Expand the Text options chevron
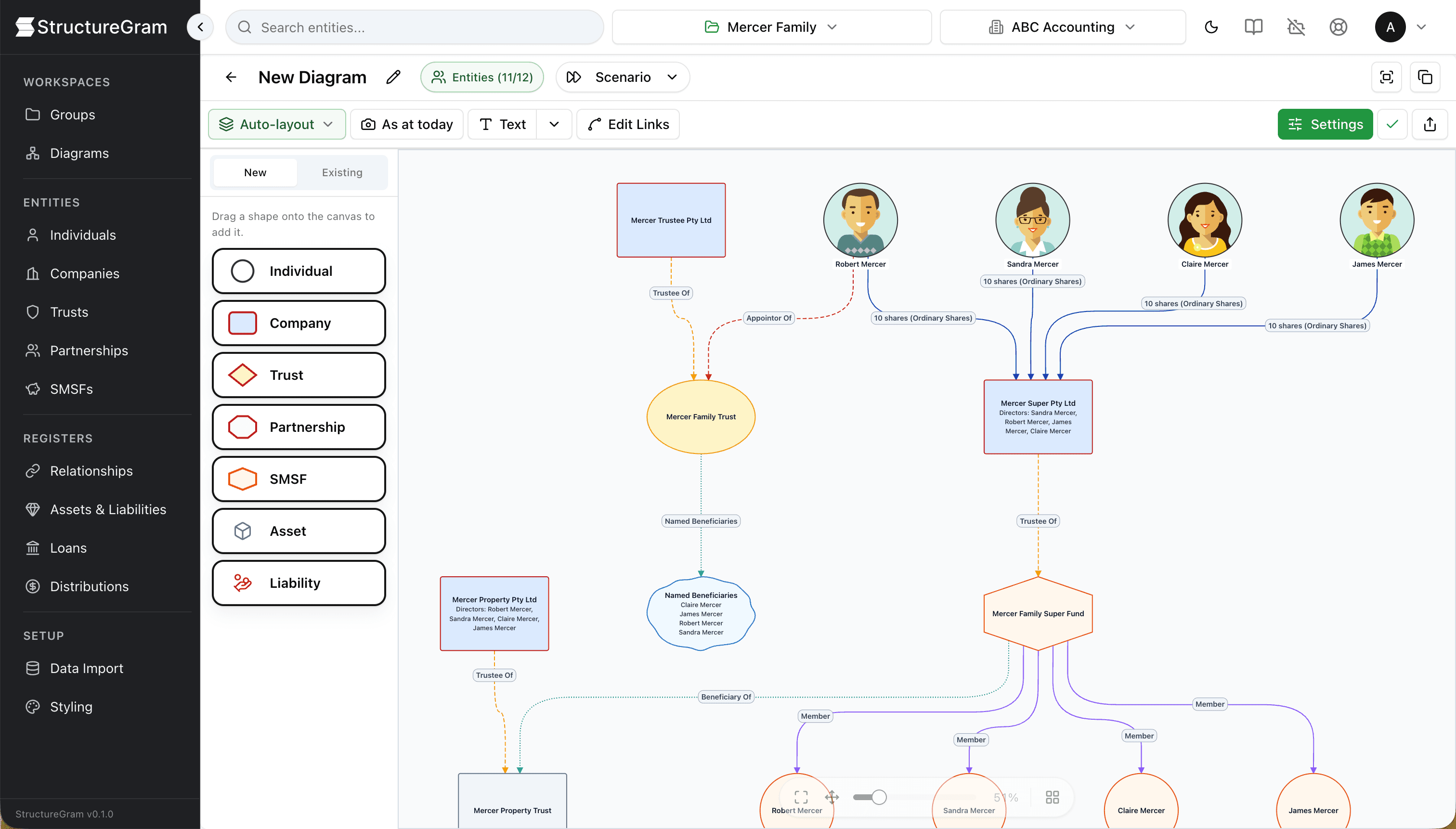This screenshot has width=1456, height=829. click(554, 124)
